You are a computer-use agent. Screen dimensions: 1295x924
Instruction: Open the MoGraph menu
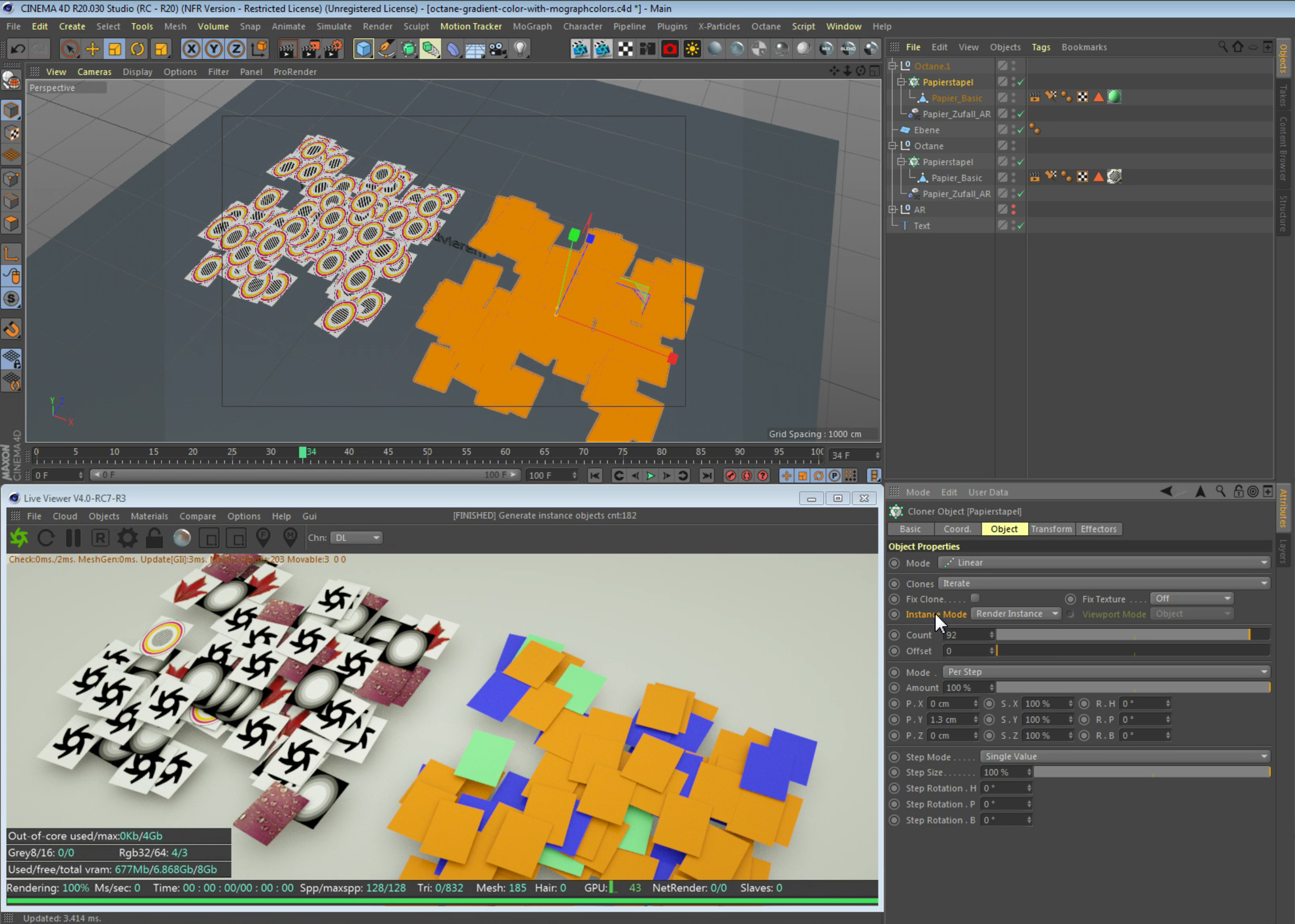(x=532, y=26)
